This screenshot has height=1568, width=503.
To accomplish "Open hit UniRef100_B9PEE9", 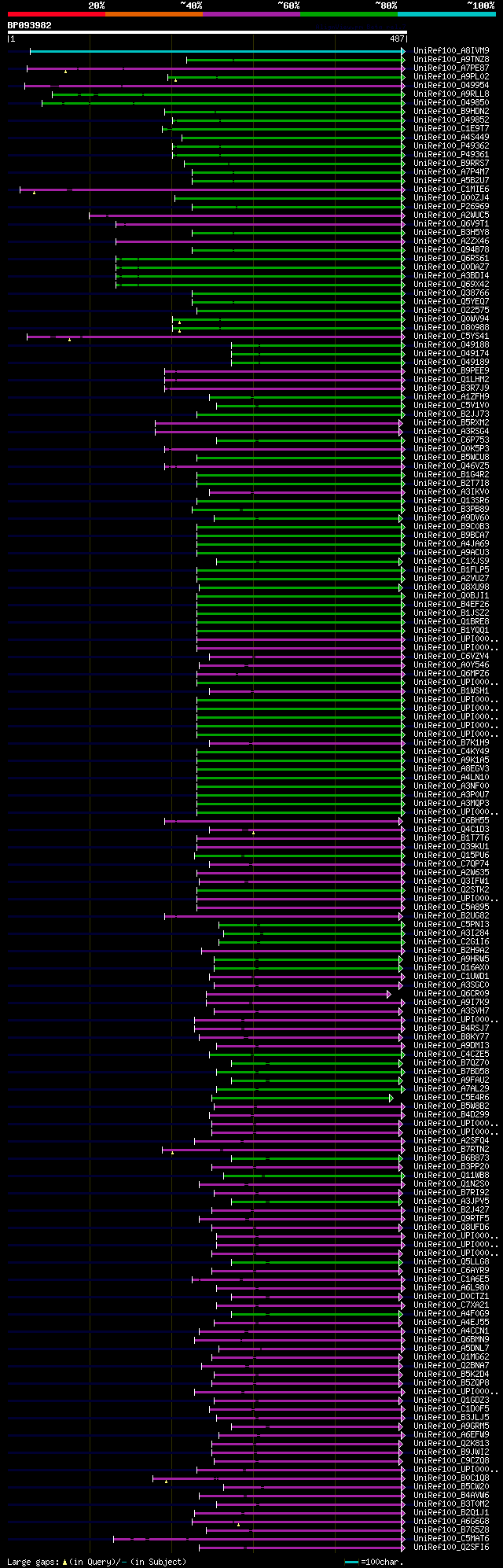I will pos(451,371).
